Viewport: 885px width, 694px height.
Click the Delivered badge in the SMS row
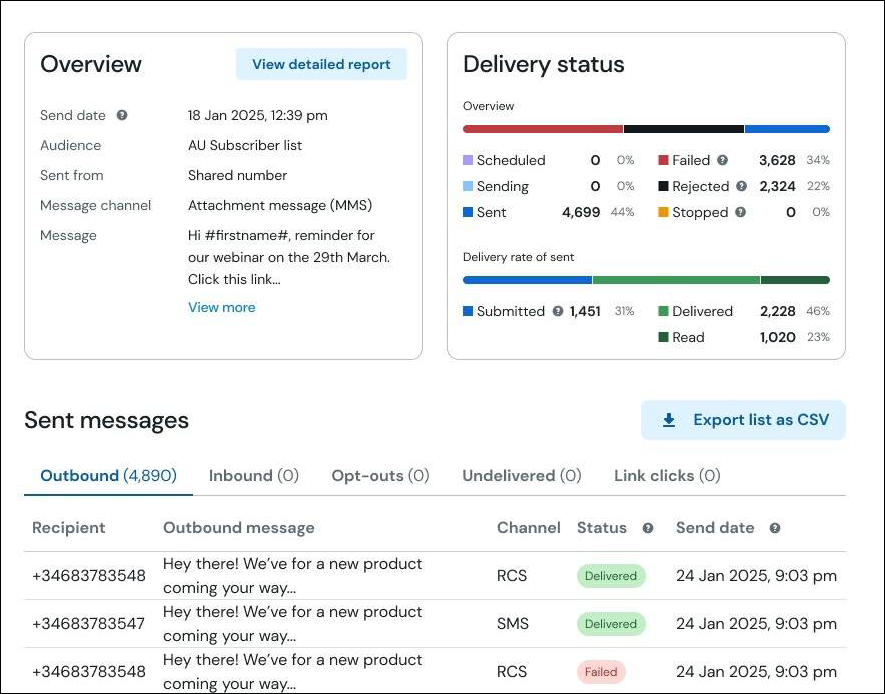pos(611,624)
